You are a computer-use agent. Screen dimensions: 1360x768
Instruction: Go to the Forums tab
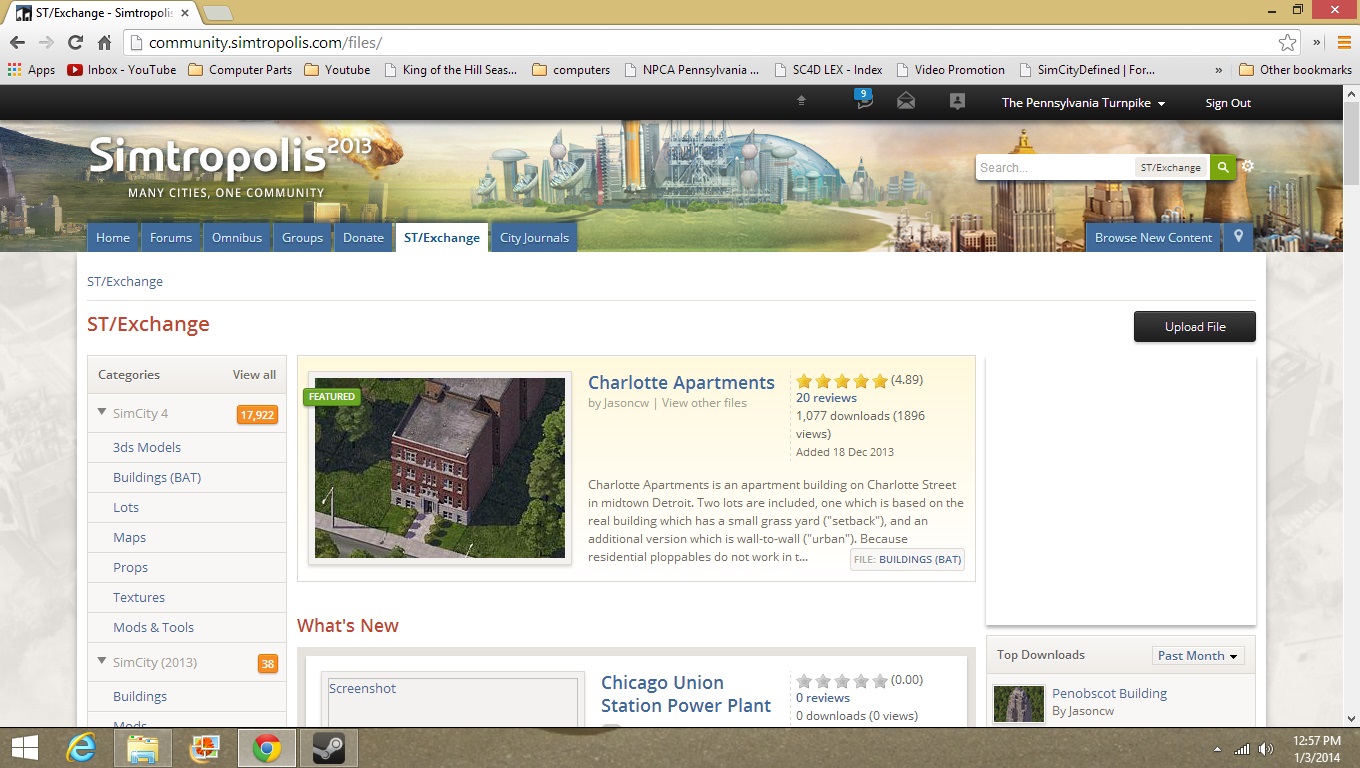point(171,237)
